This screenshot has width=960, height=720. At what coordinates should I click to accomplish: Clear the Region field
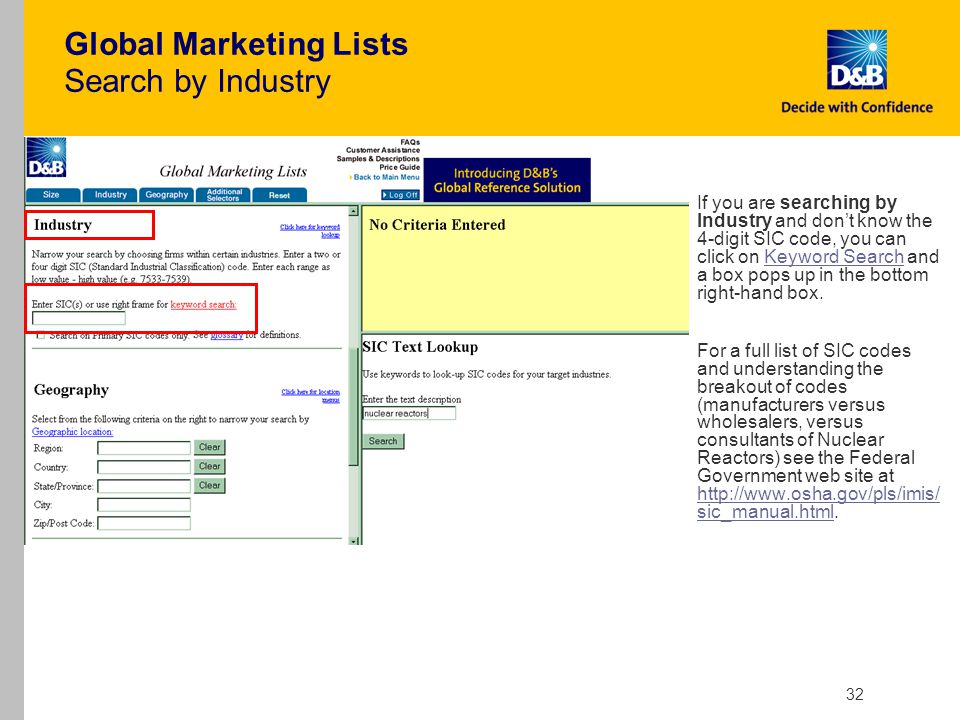(x=209, y=448)
